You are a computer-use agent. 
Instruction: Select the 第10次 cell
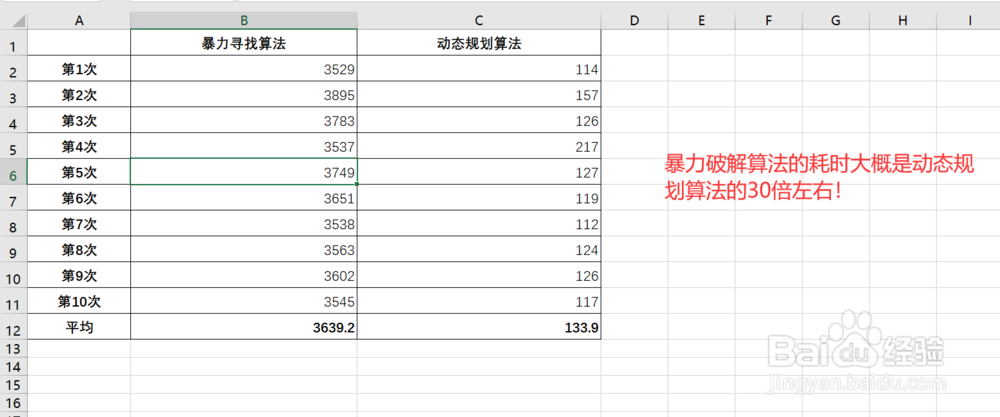[x=79, y=301]
